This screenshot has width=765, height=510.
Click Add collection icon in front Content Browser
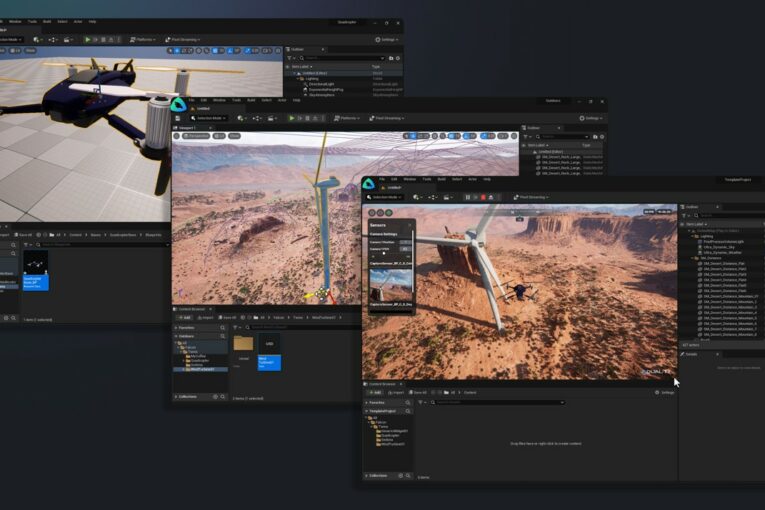401,475
